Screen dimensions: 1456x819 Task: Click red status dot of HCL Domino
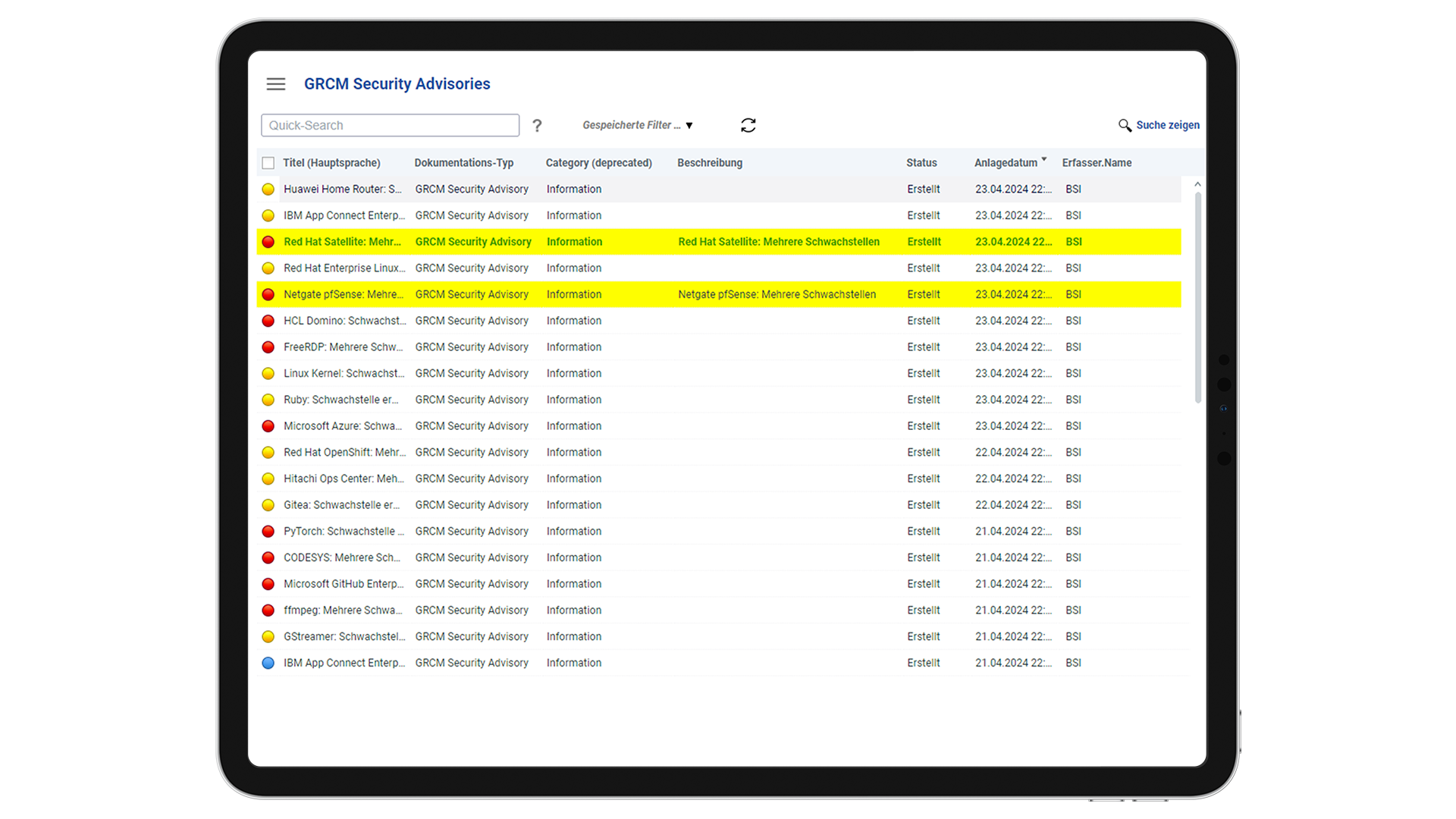[268, 321]
